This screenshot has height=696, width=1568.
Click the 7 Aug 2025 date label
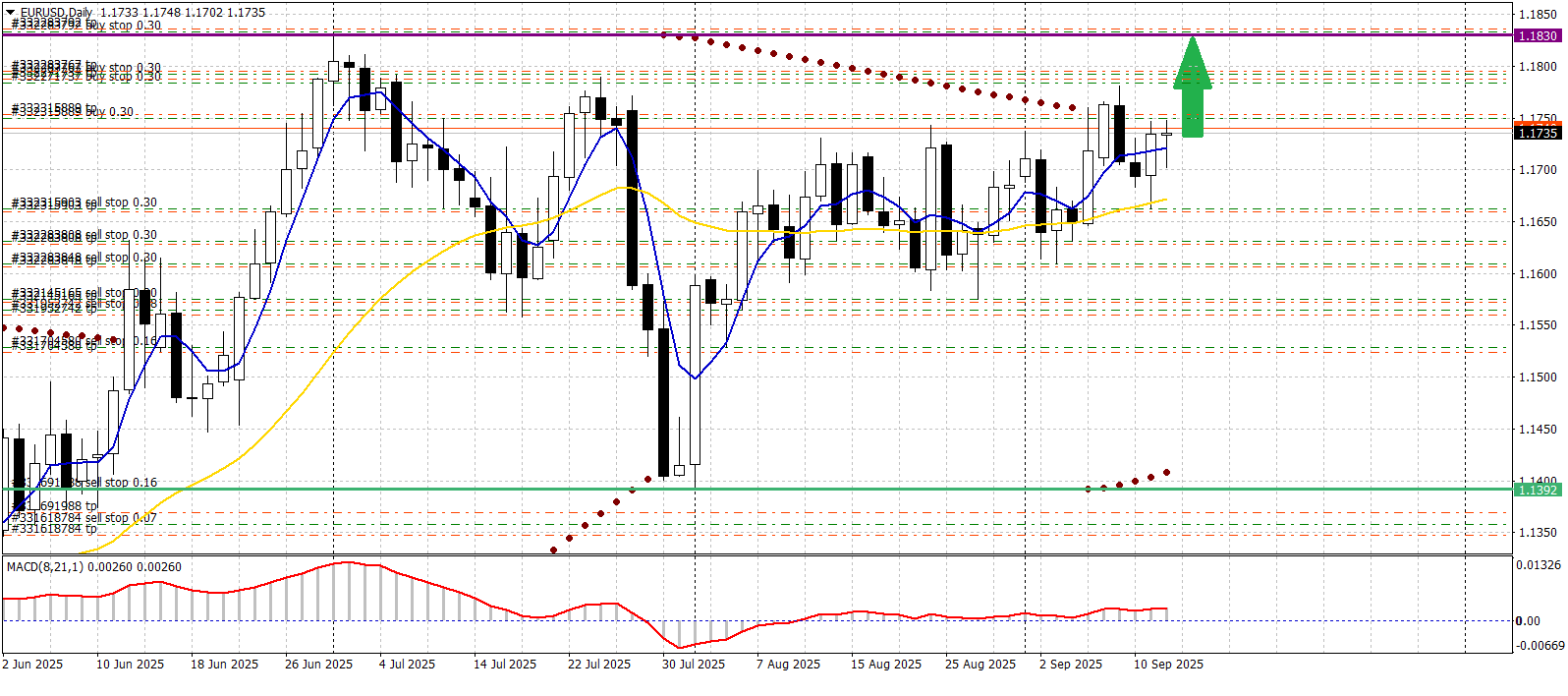(x=788, y=665)
